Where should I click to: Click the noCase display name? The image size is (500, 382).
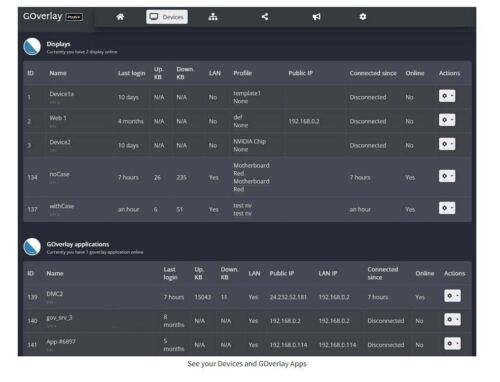[x=59, y=174]
